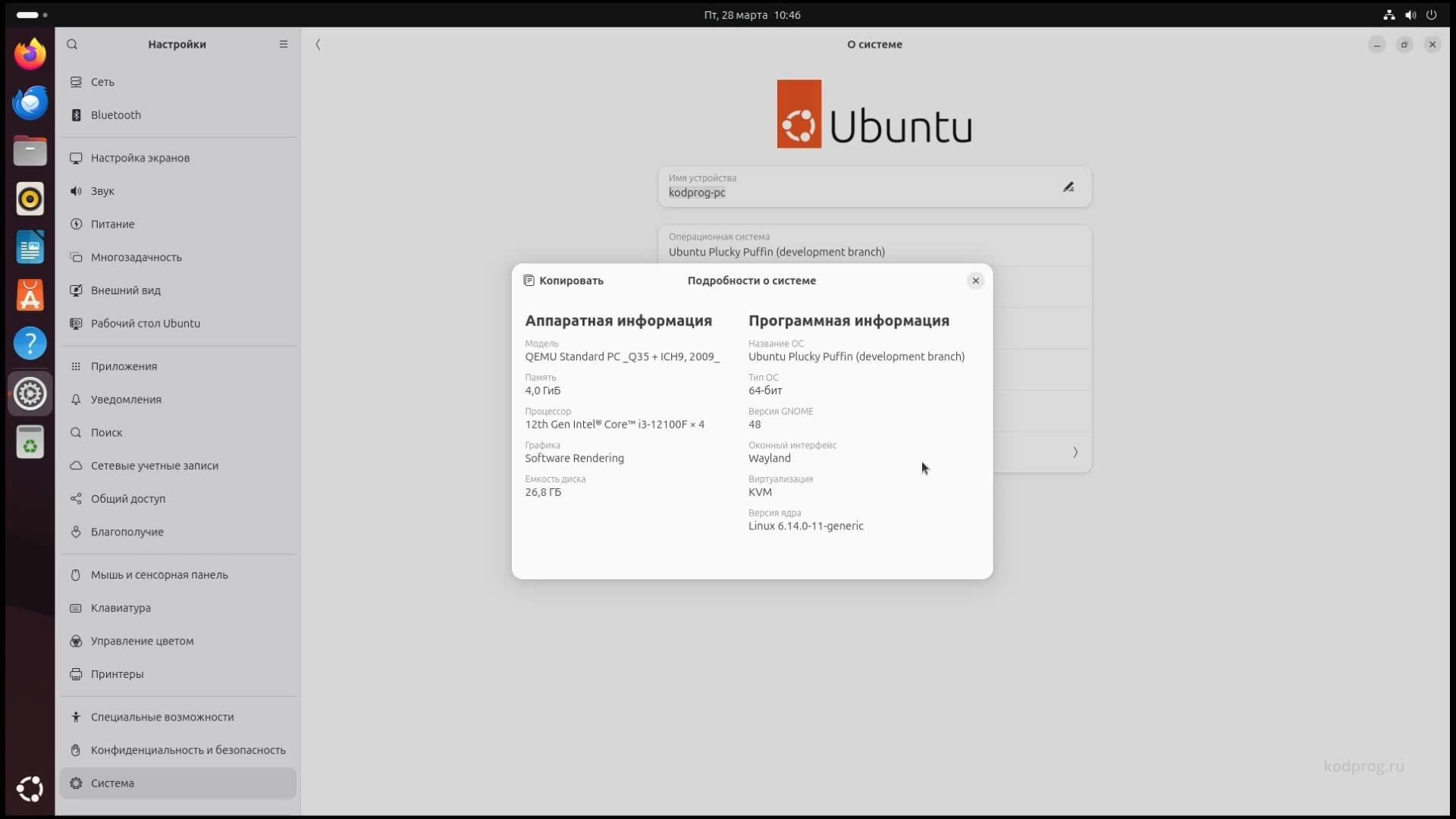This screenshot has width=1456, height=819.
Task: Open the calendar via date and time
Action: click(752, 14)
